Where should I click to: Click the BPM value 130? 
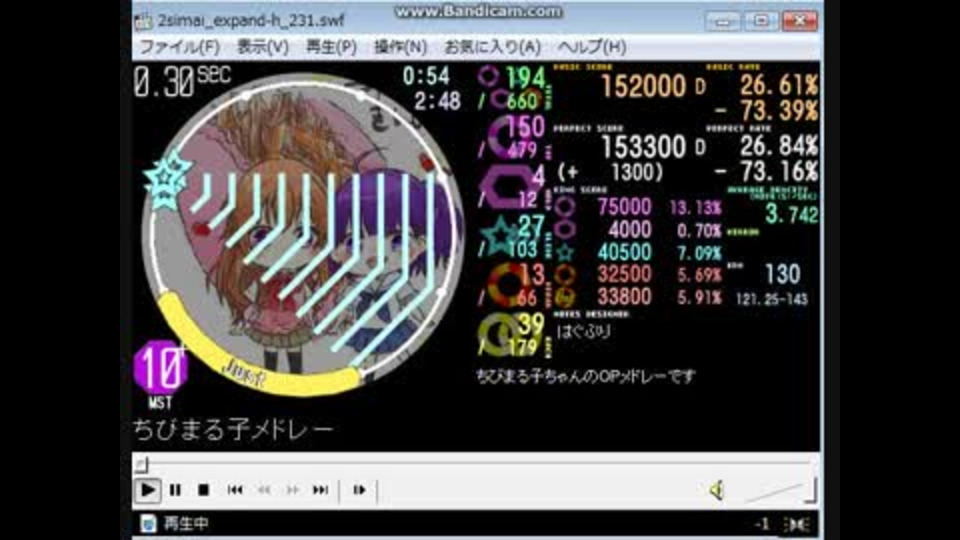pyautogui.click(x=782, y=274)
